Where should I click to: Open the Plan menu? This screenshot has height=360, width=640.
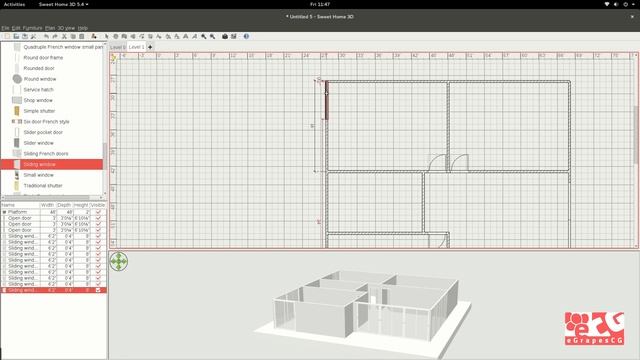pyautogui.click(x=50, y=28)
